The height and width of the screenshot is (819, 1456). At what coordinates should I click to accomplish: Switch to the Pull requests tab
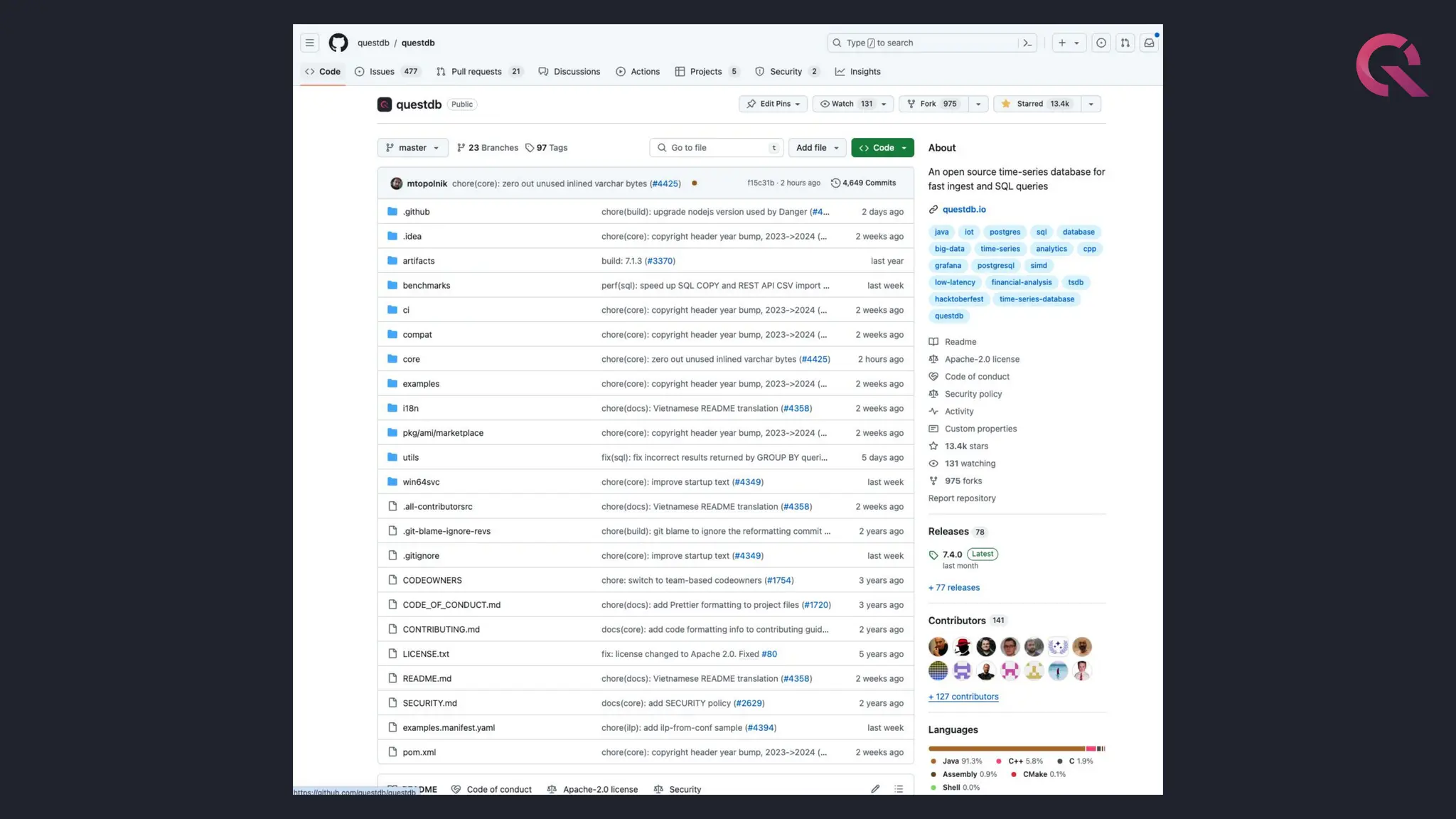476,72
